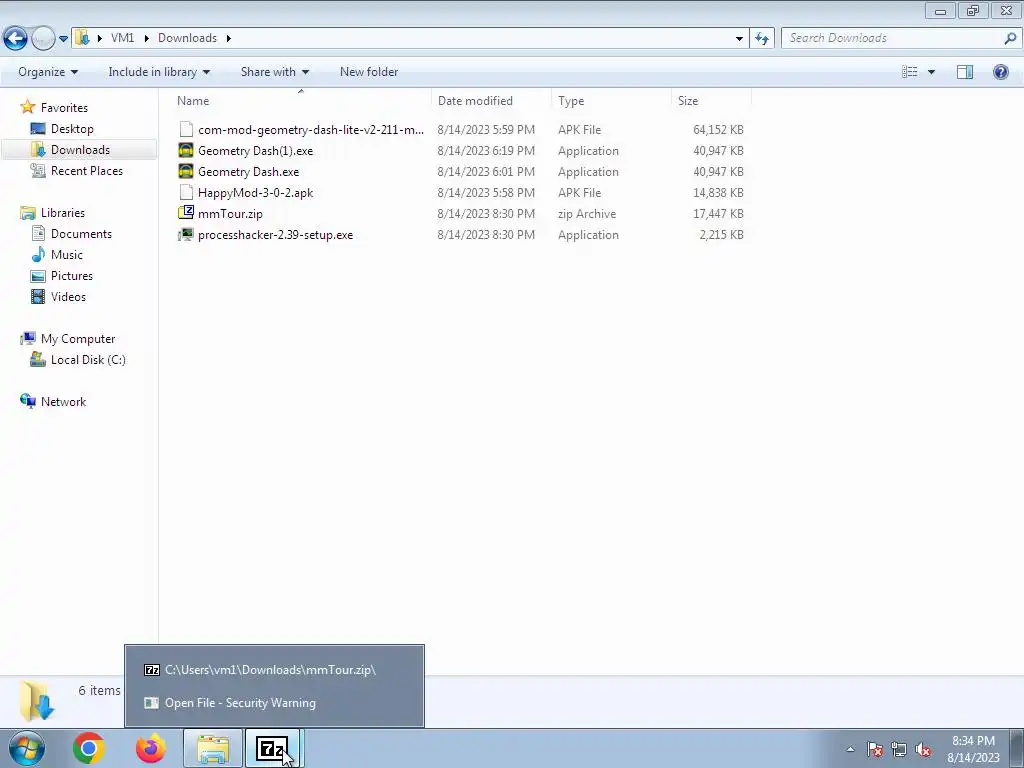Switch to the mmTour.zip 7-Zip window preview
Image resolution: width=1024 pixels, height=768 pixels.
click(x=274, y=669)
